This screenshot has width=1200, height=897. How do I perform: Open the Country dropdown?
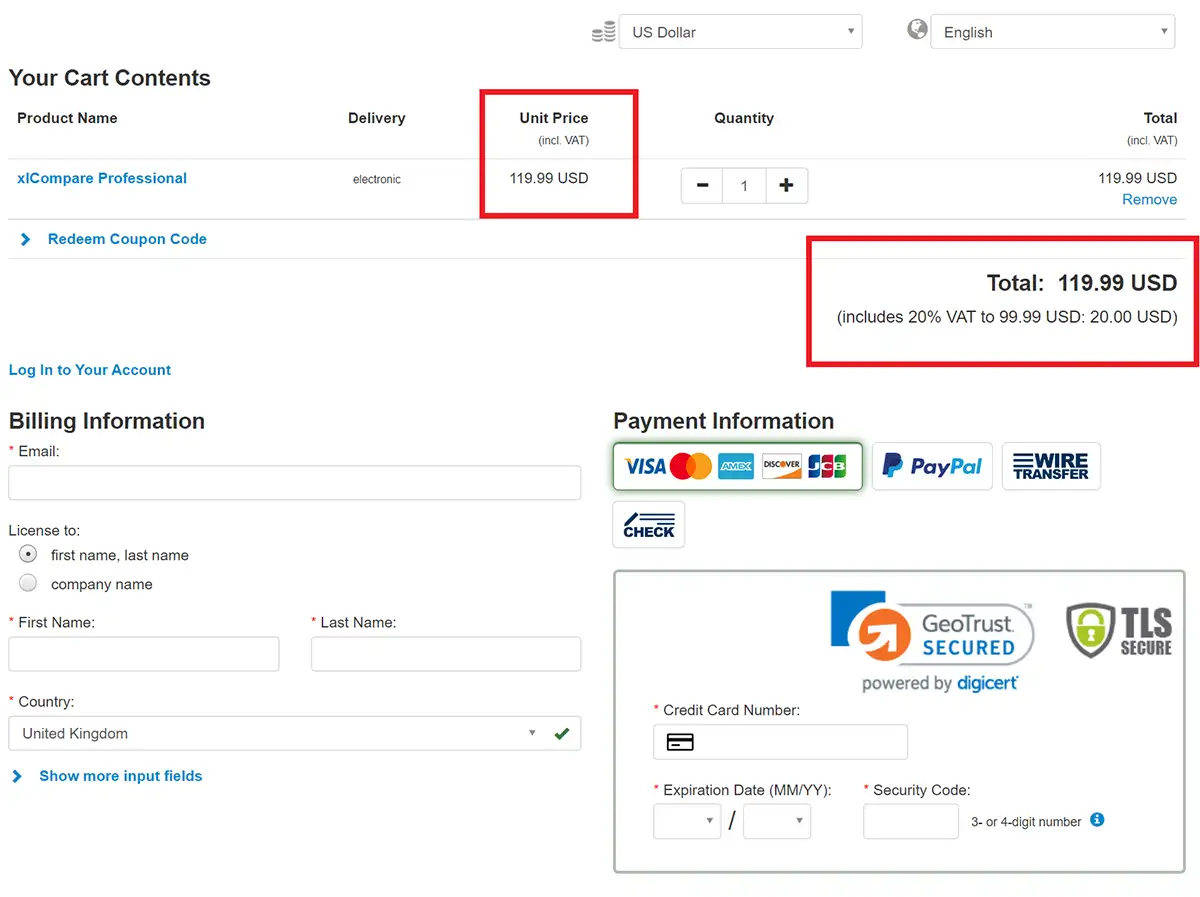pyautogui.click(x=294, y=733)
